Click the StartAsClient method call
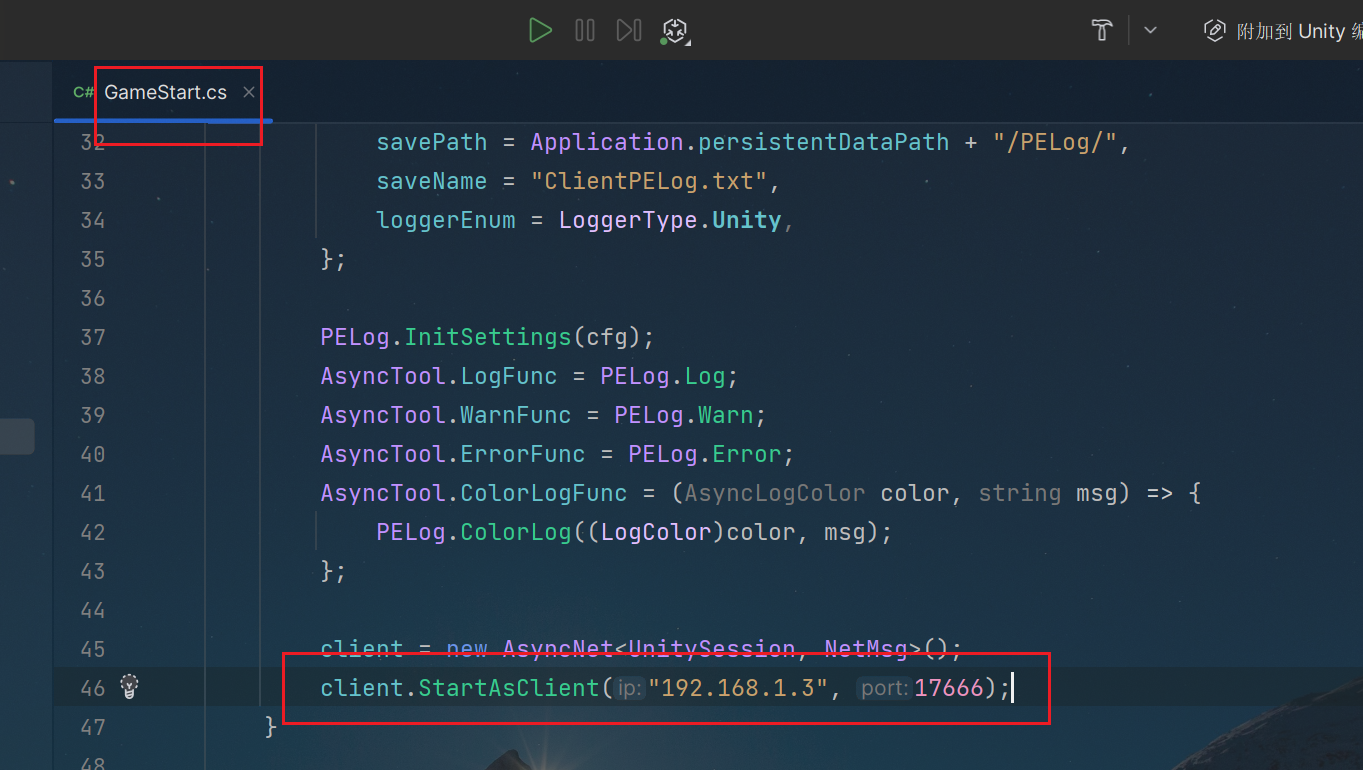1363x770 pixels. coord(507,688)
